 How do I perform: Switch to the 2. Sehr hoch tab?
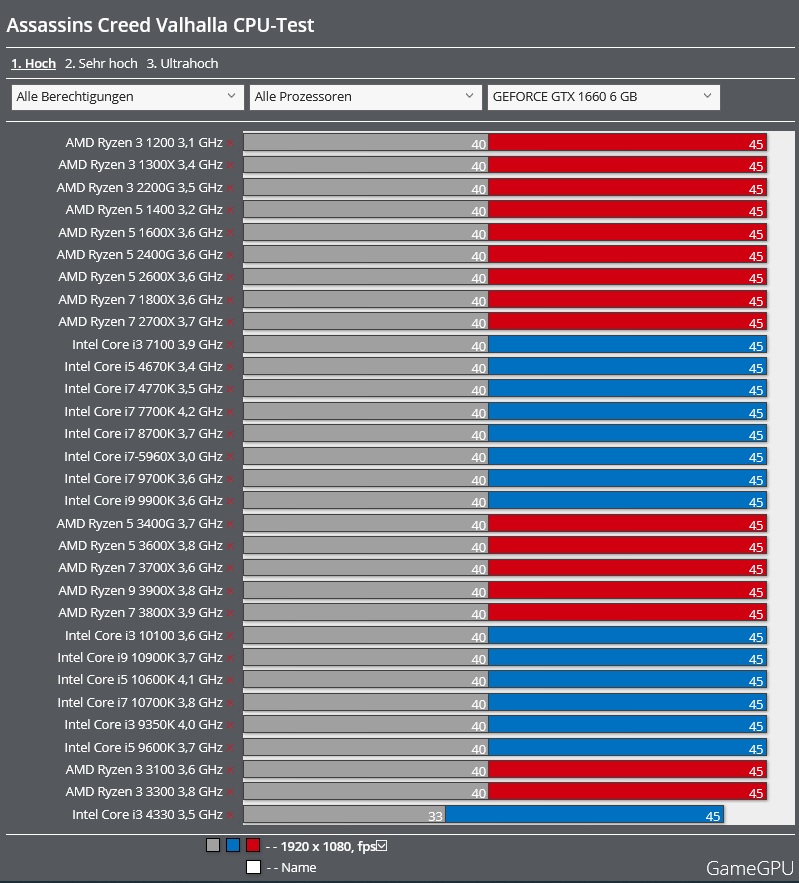click(x=101, y=64)
